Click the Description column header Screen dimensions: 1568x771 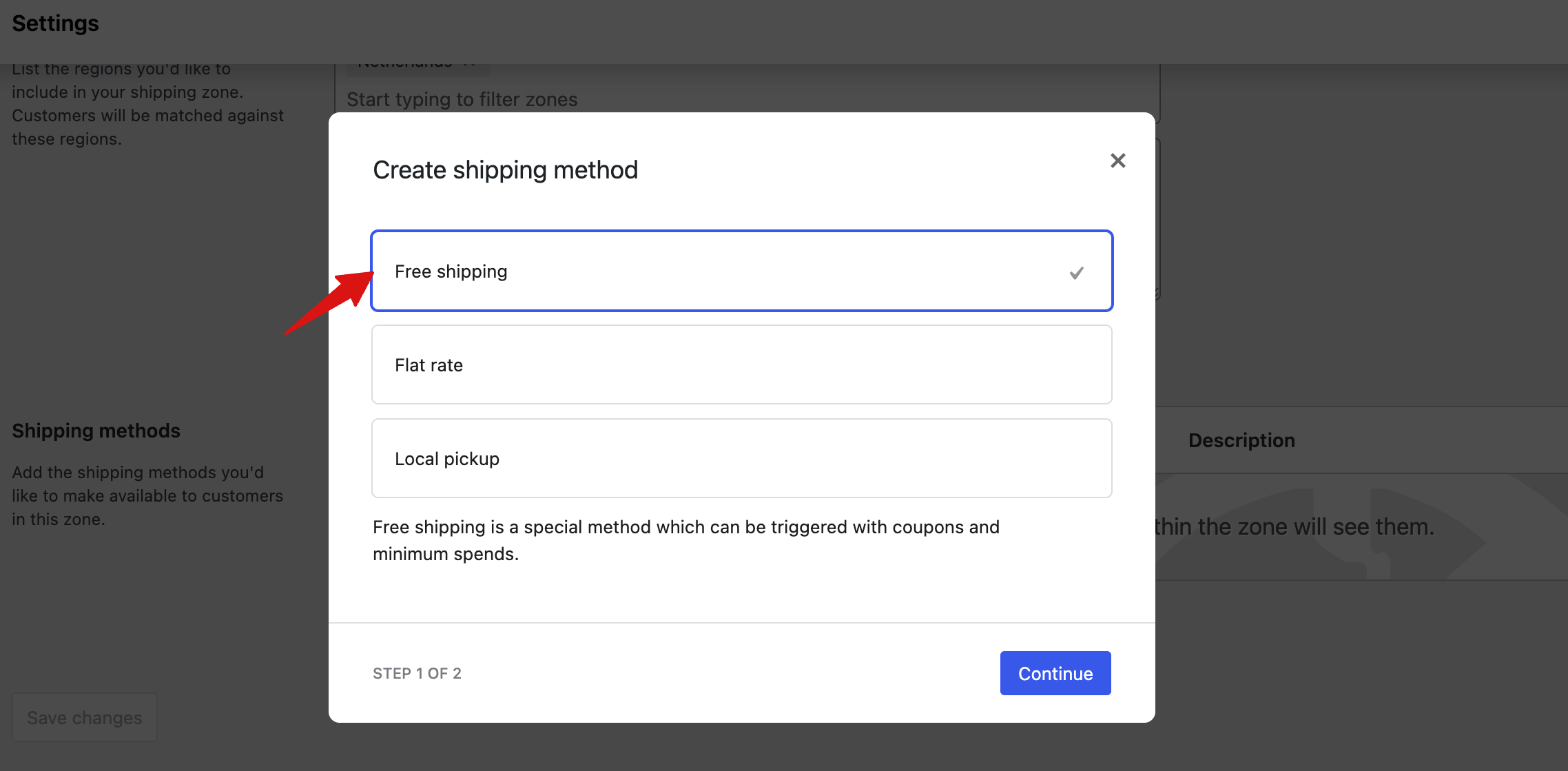tap(1241, 440)
